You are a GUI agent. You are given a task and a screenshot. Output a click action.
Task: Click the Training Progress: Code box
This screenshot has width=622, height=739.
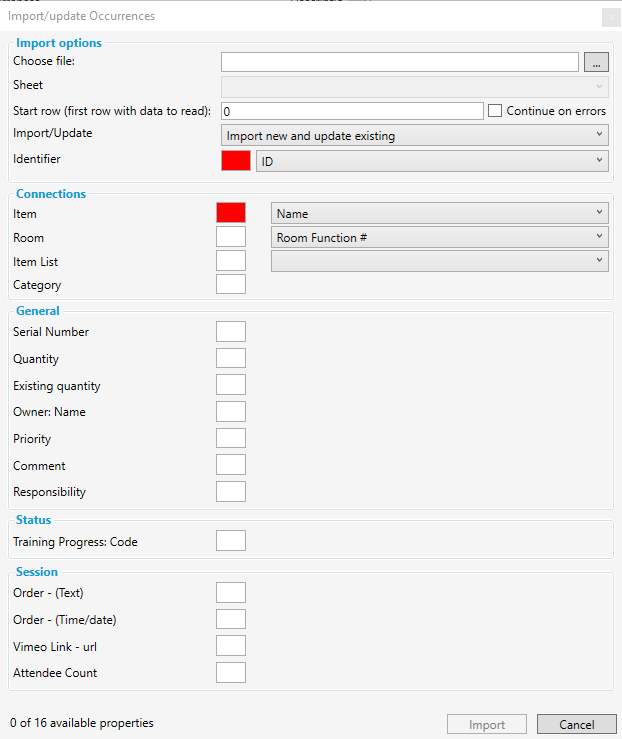click(231, 541)
